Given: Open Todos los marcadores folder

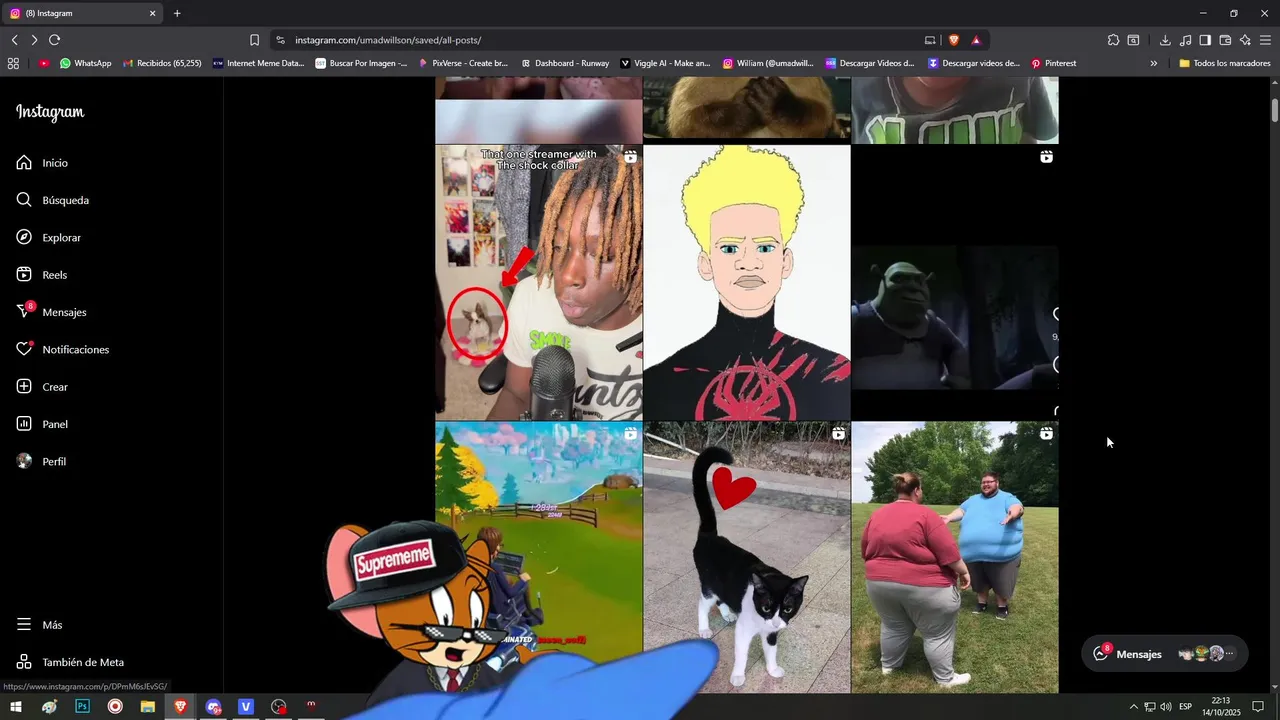Looking at the screenshot, I should coord(1224,63).
